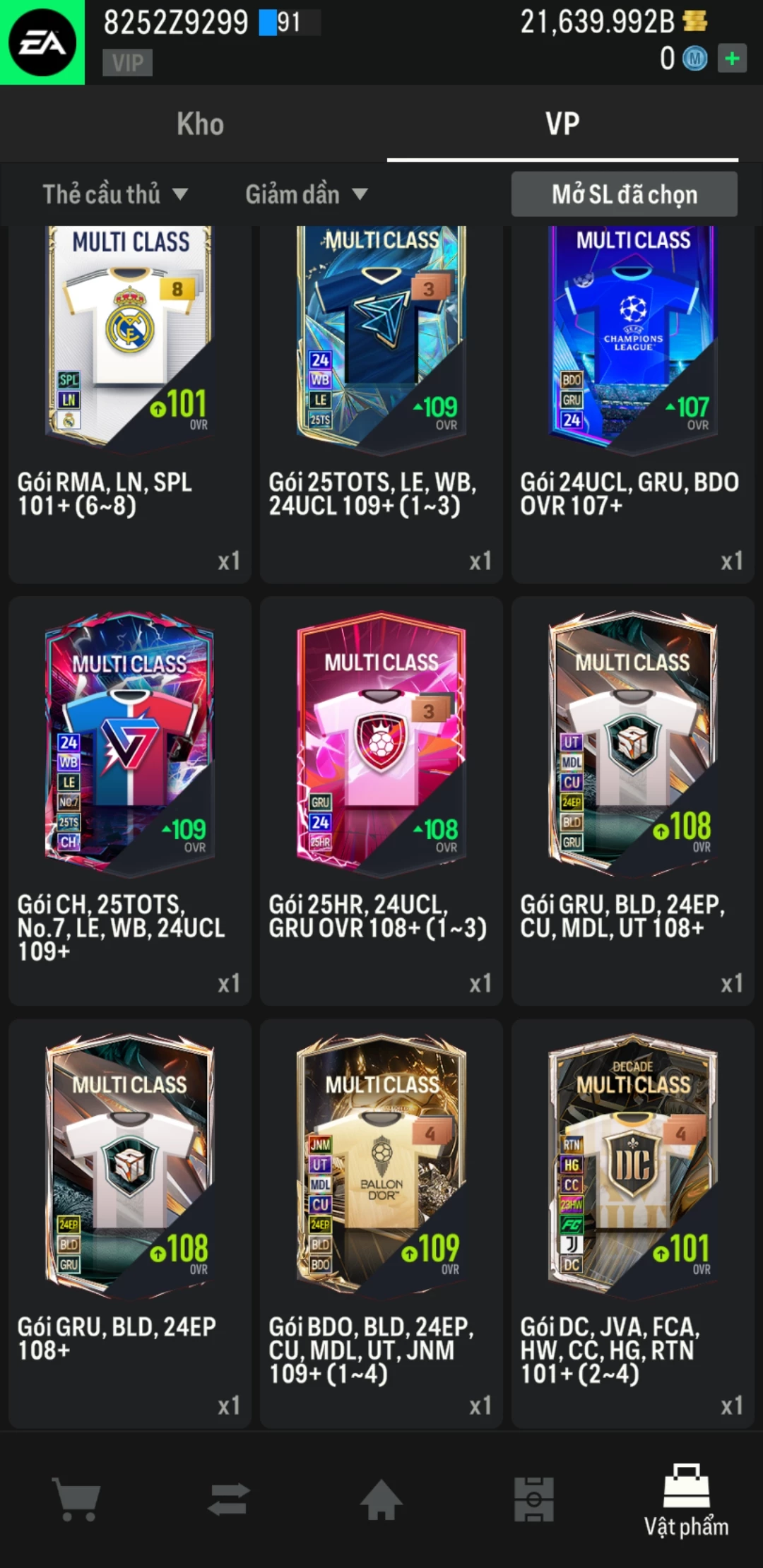Screen dimensions: 763x1568
Task: Add M currency with the green plus icon
Action: pyautogui.click(x=732, y=58)
